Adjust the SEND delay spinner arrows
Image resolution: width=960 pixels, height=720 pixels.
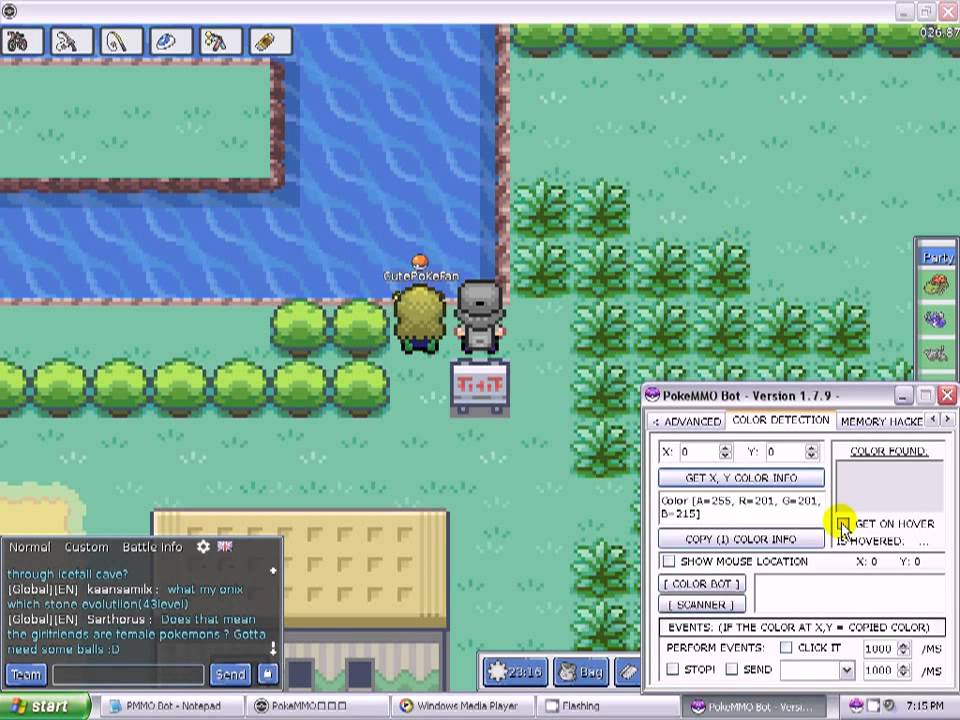[904, 670]
